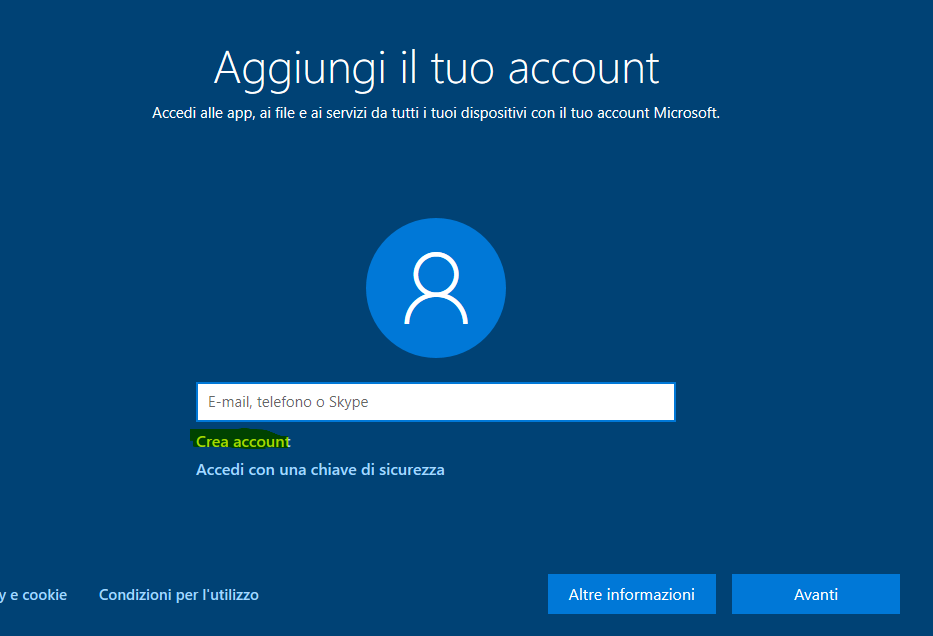The image size is (933, 636).
Task: Click the Aggiungi il tuo account heading
Action: tap(436, 70)
